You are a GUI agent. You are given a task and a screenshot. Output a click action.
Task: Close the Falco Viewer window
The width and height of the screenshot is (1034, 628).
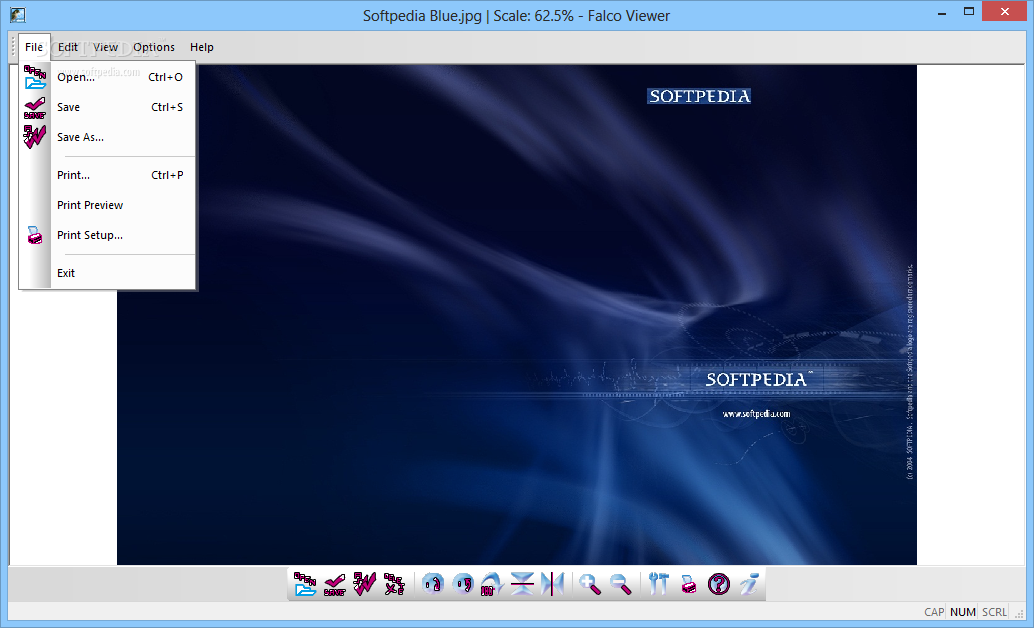coord(1004,11)
